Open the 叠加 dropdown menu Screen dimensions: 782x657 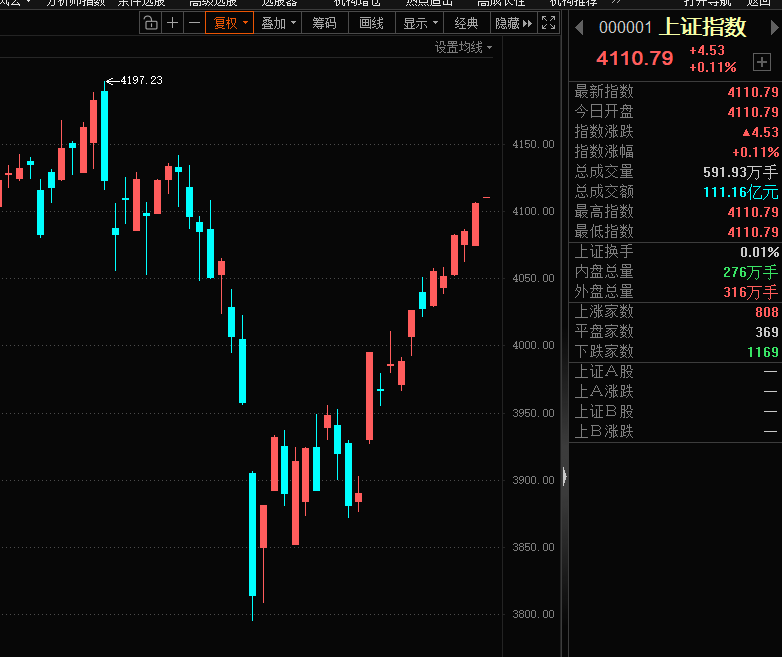pos(278,23)
